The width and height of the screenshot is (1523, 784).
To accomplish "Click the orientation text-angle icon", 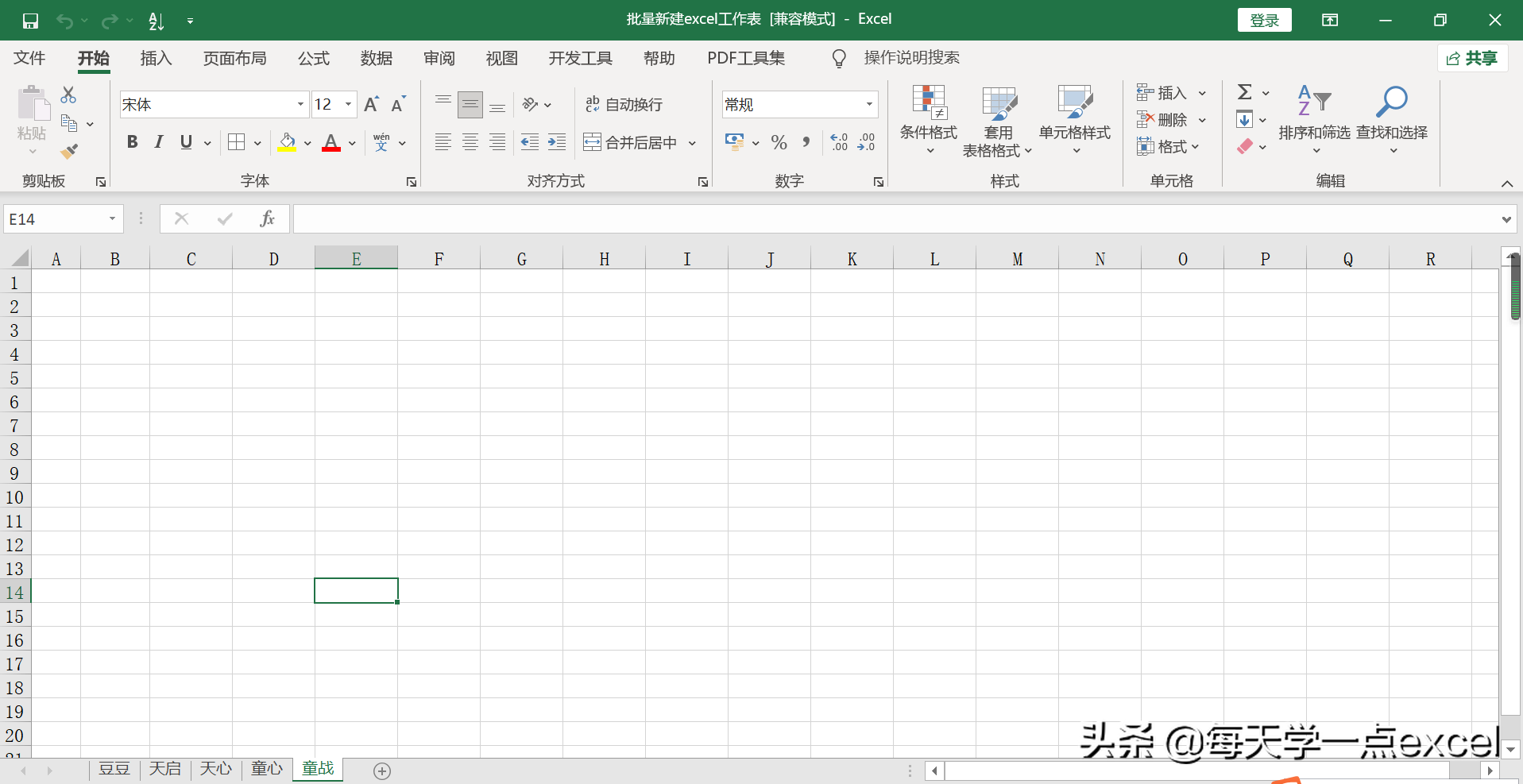I will click(x=530, y=104).
